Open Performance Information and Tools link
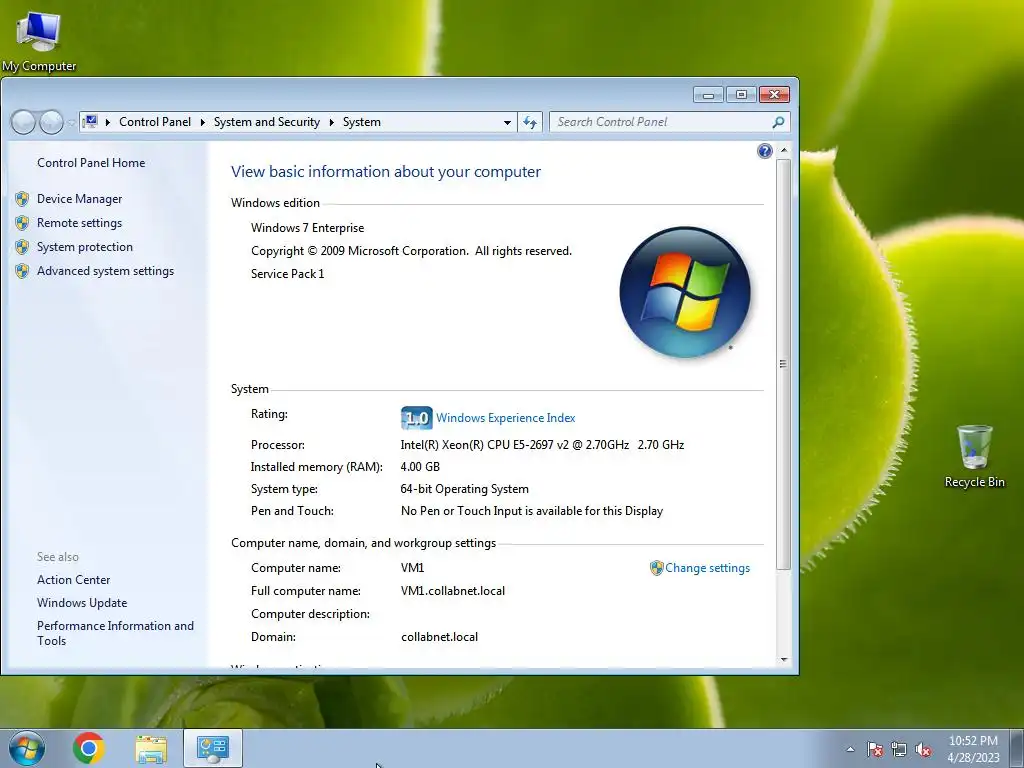This screenshot has height=768, width=1024. pos(115,633)
